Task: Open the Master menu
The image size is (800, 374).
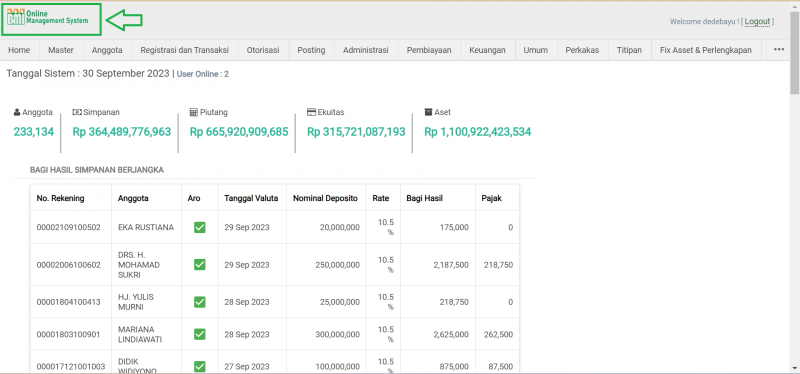Action: [x=61, y=50]
